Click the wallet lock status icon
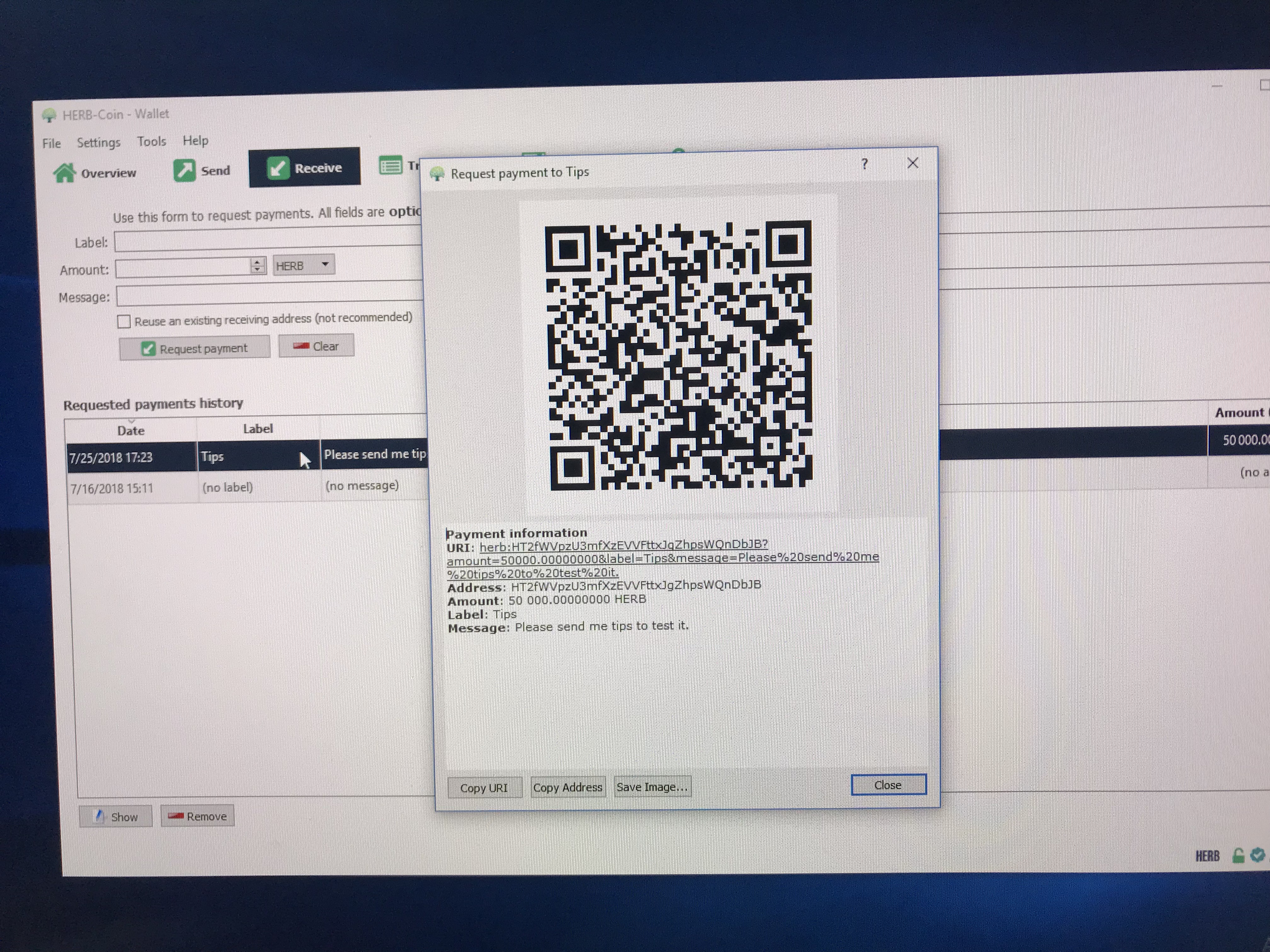Screen dimensions: 1270x952 pyautogui.click(x=1239, y=856)
